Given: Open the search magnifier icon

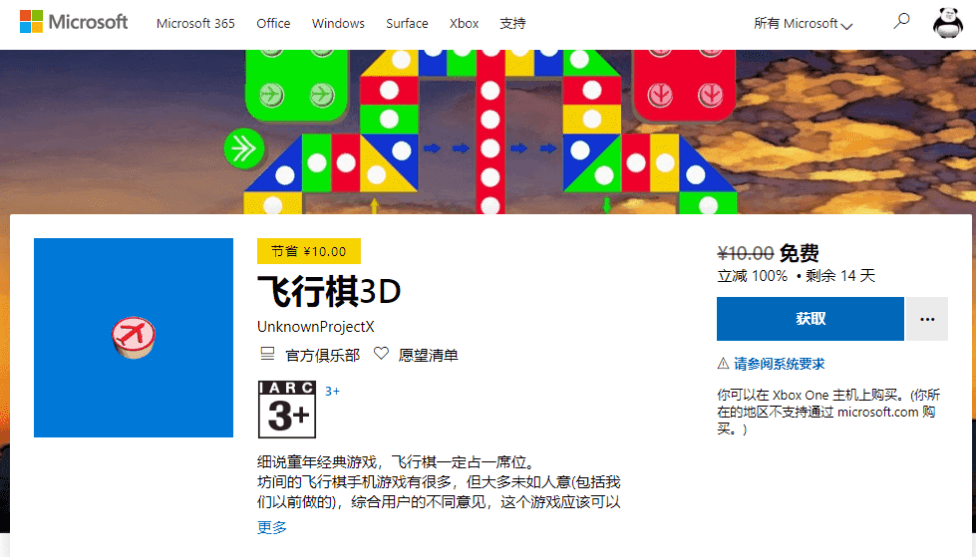Looking at the screenshot, I should click(902, 21).
